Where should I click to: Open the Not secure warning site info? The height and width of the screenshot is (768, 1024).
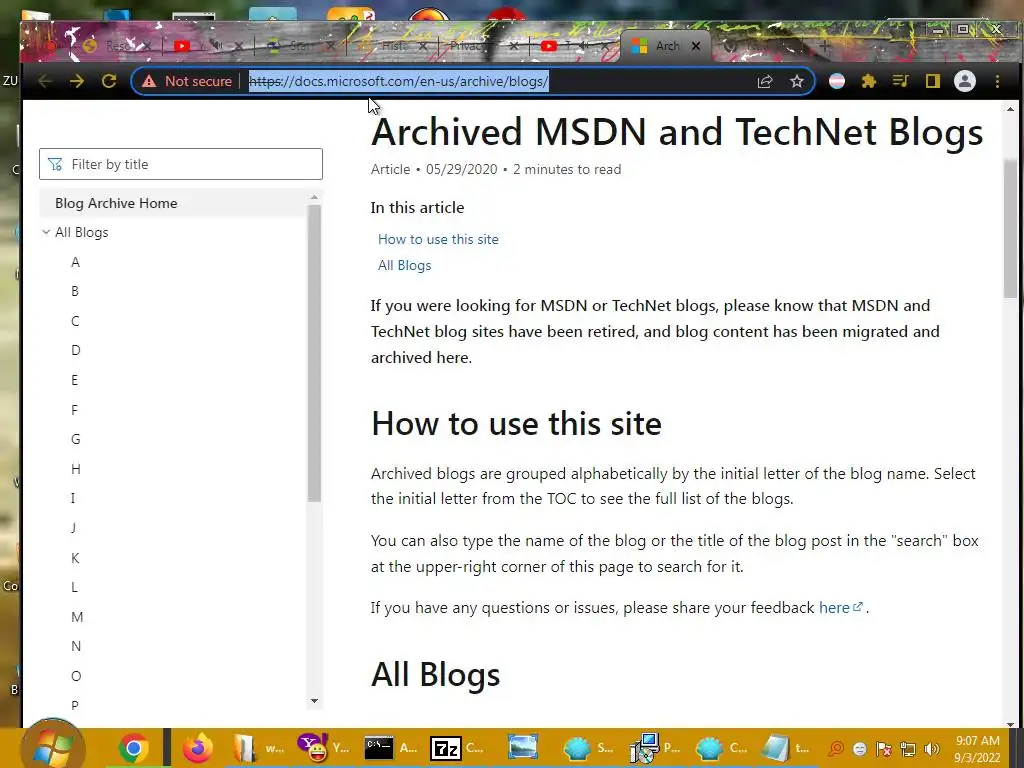pyautogui.click(x=189, y=81)
